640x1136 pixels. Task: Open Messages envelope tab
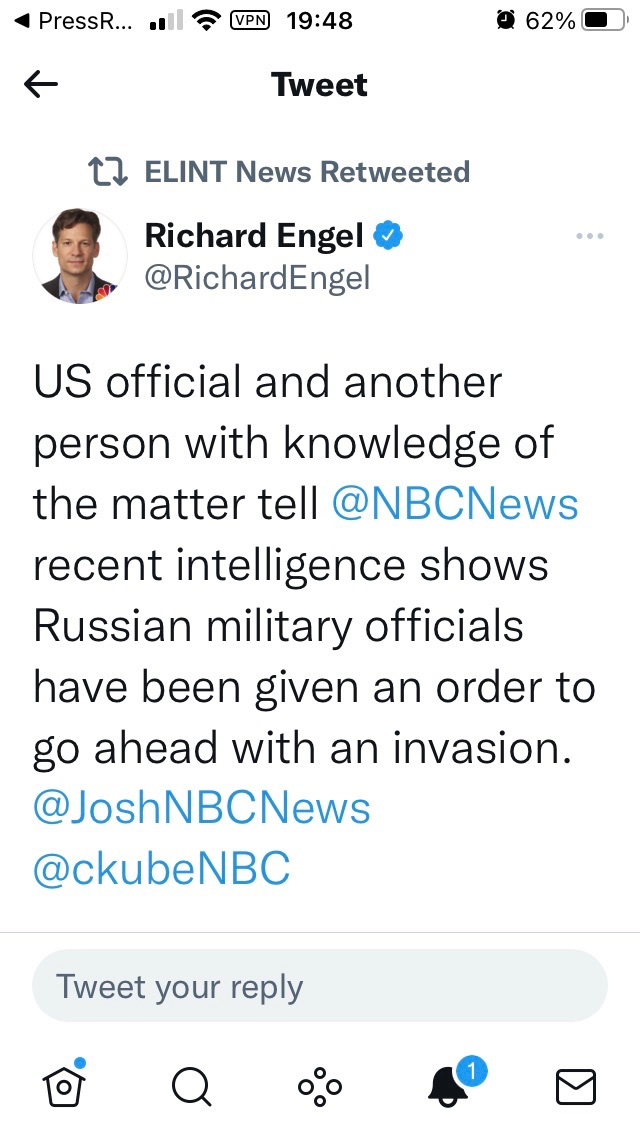click(575, 1086)
